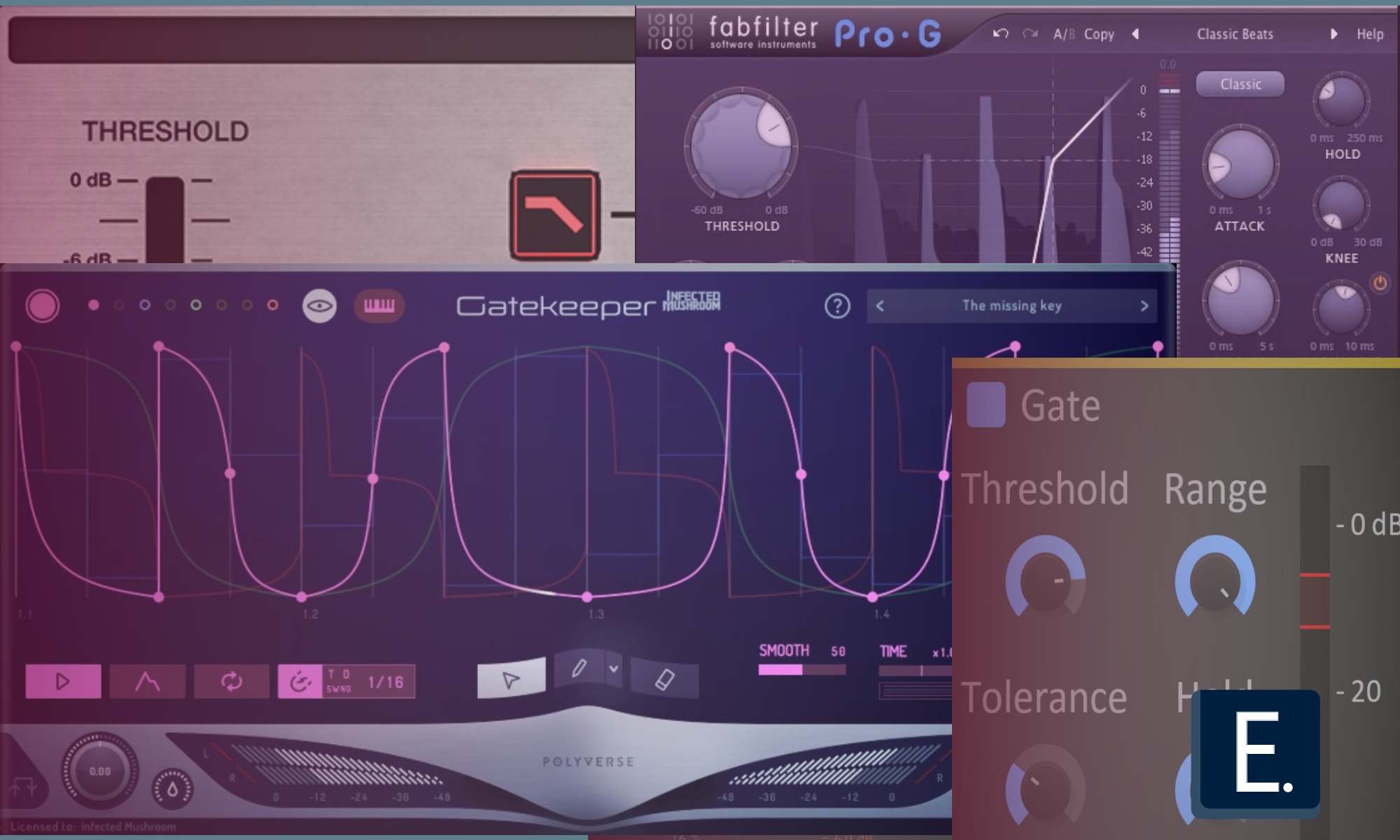Toggle the loop mode button in Gatekeeper
Screen dimensions: 1400x840
click(x=232, y=681)
